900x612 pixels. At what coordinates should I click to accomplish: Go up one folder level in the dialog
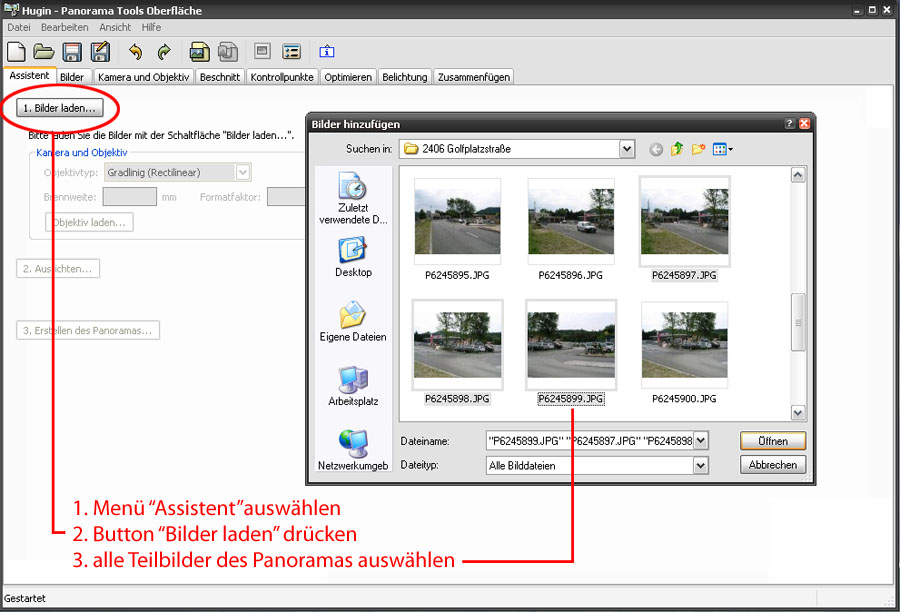(x=677, y=149)
